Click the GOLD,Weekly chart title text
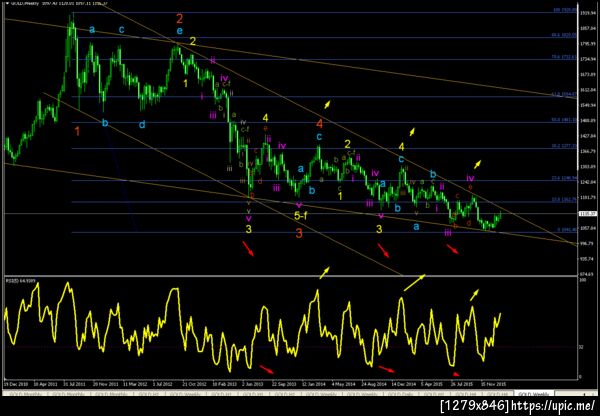 pos(25,3)
